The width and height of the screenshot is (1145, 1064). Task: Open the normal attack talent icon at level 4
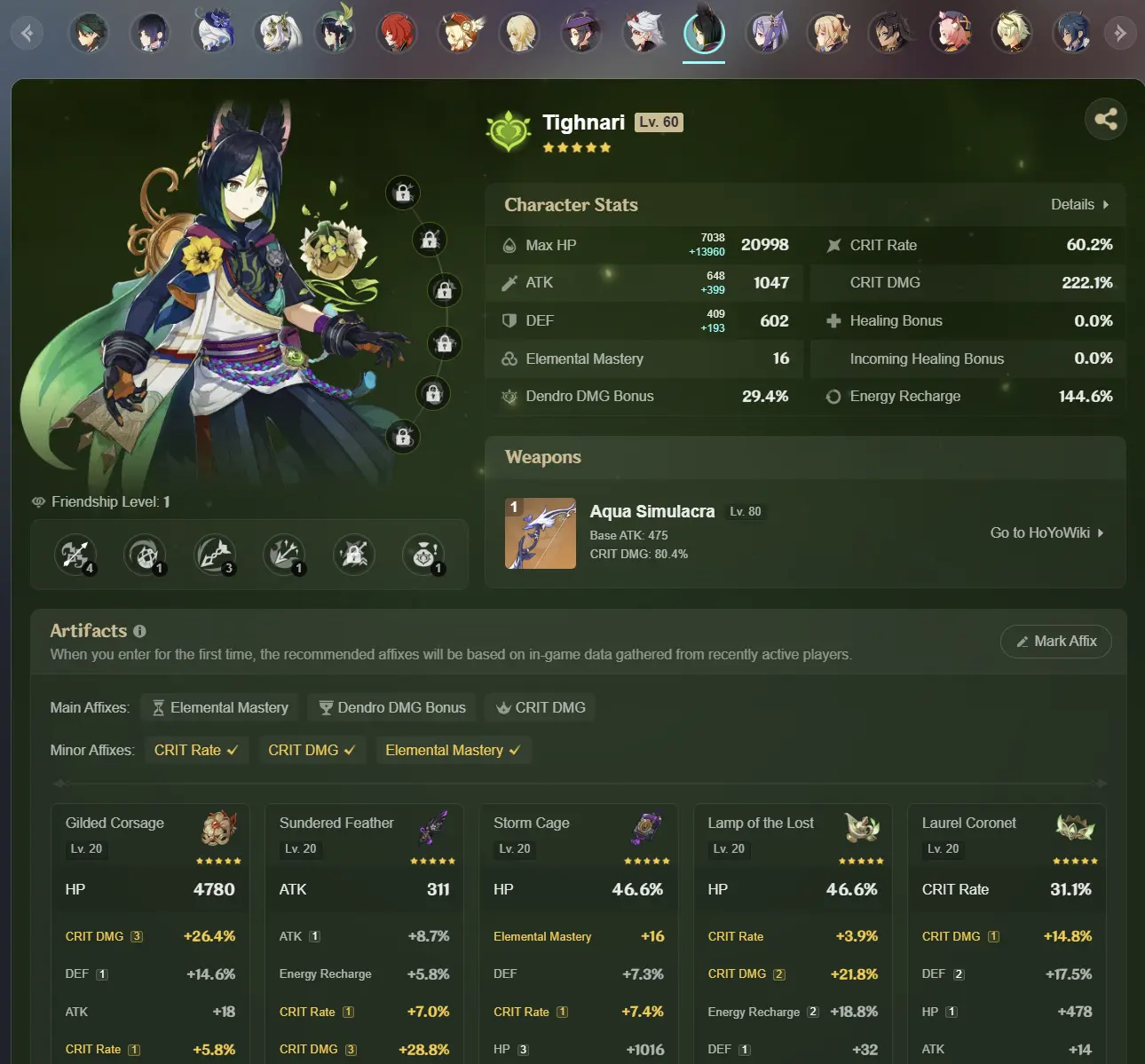(x=75, y=555)
